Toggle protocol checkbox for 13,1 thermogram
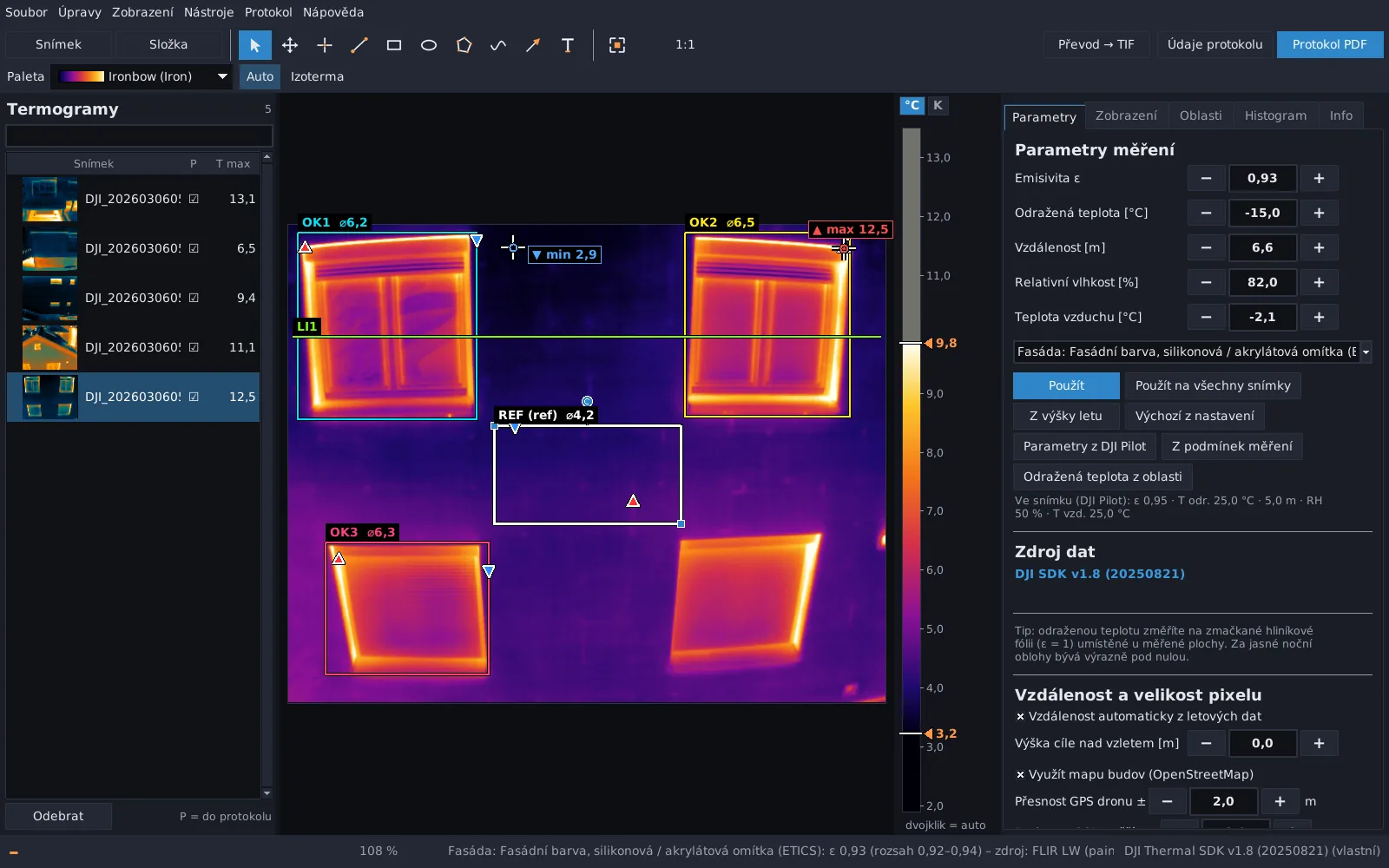The width and height of the screenshot is (1389, 868). [x=194, y=199]
